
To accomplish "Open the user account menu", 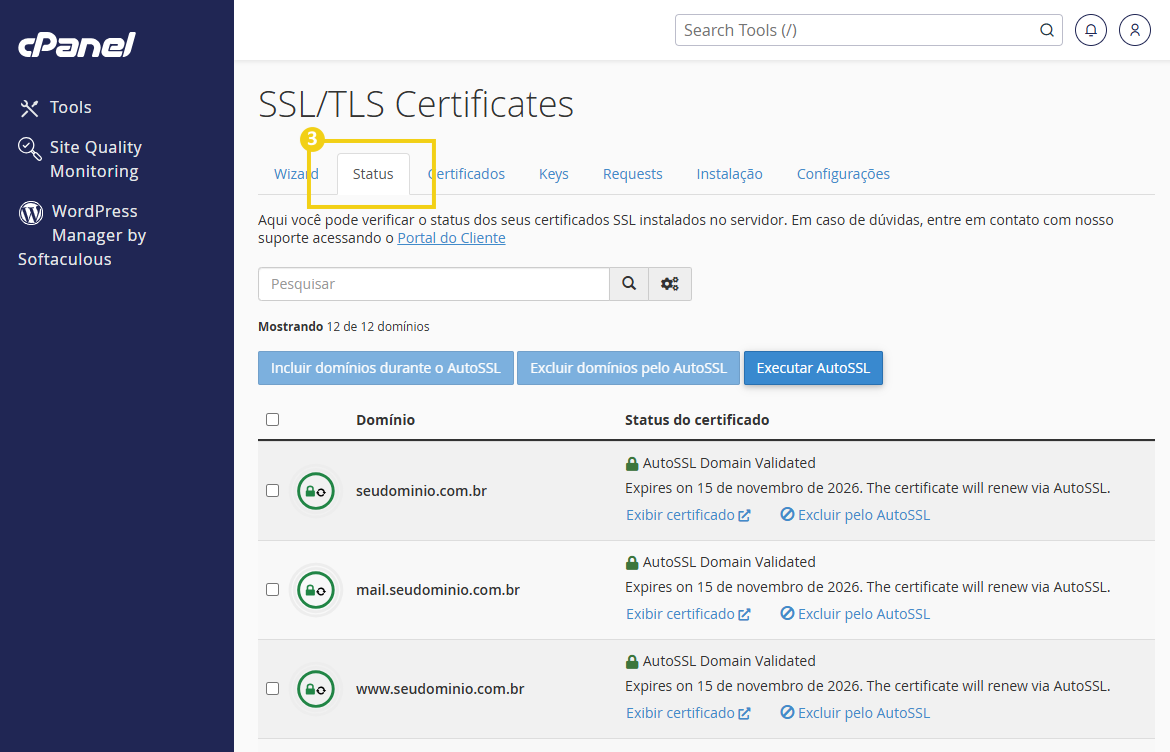I will (x=1135, y=31).
